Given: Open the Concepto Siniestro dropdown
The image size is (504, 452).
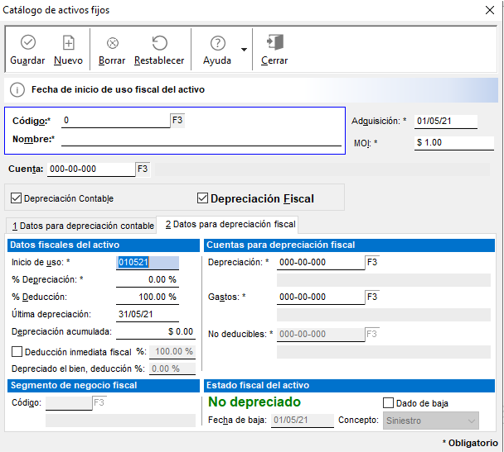Looking at the screenshot, I should point(431,421).
